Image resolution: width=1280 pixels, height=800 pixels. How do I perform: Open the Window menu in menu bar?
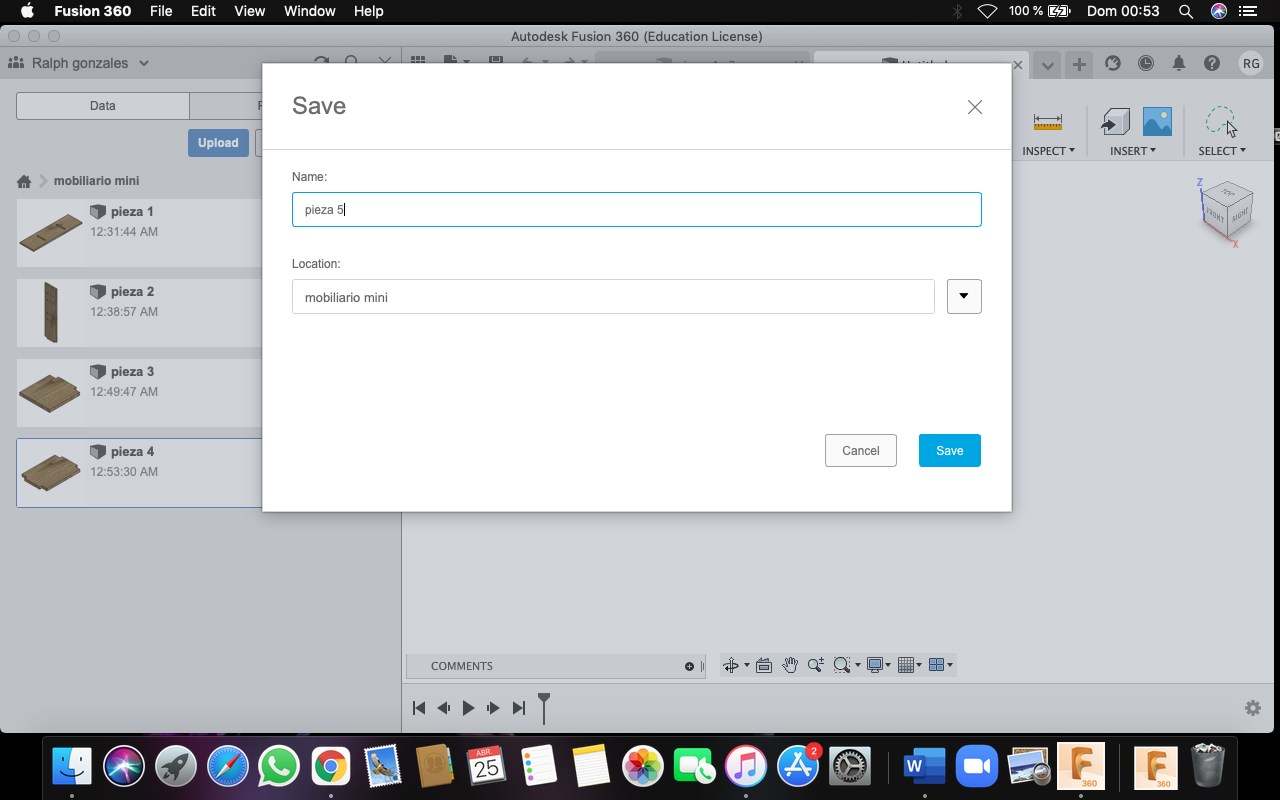pos(310,11)
